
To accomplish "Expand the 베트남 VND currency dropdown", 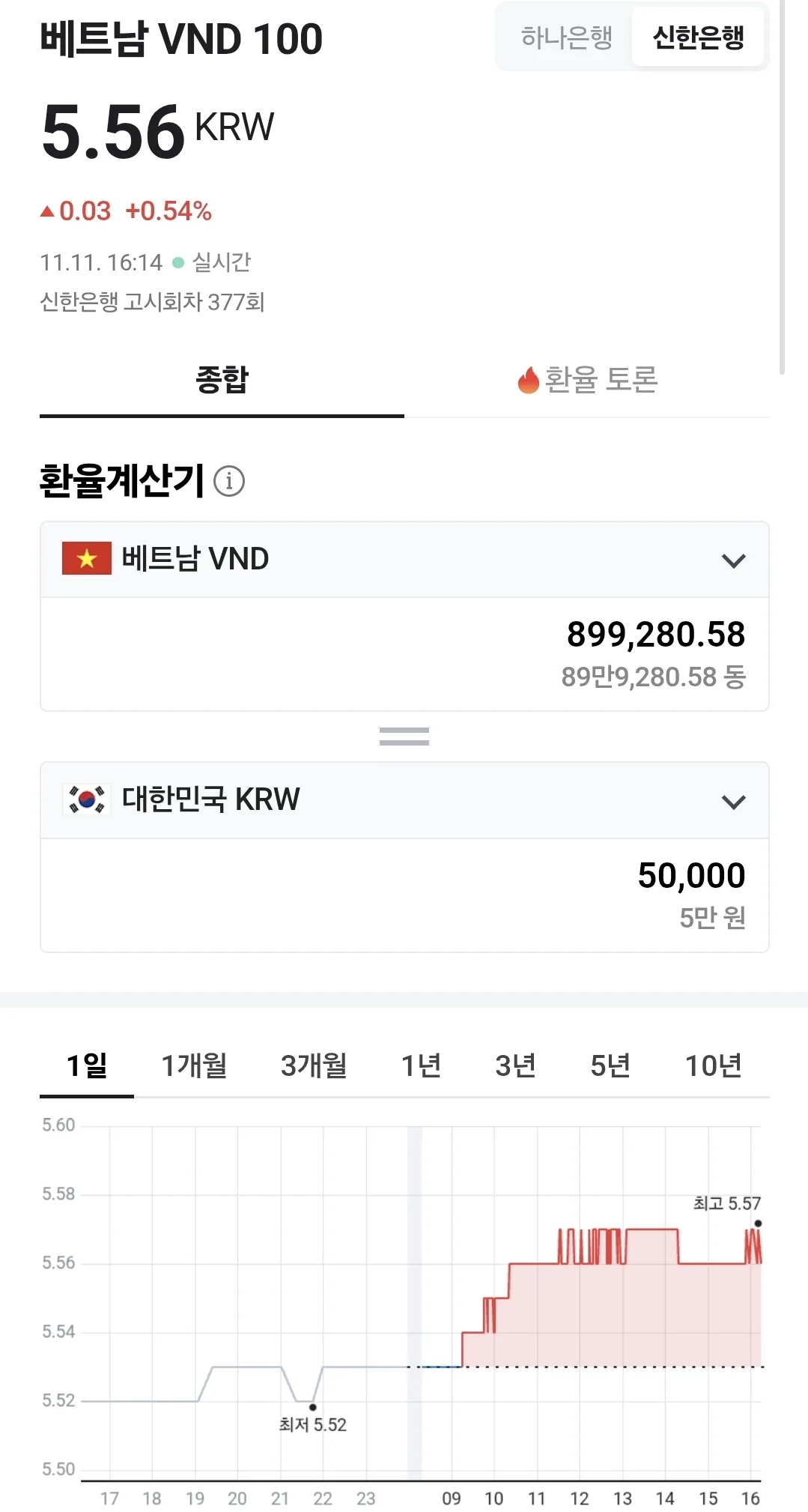I will click(x=404, y=560).
